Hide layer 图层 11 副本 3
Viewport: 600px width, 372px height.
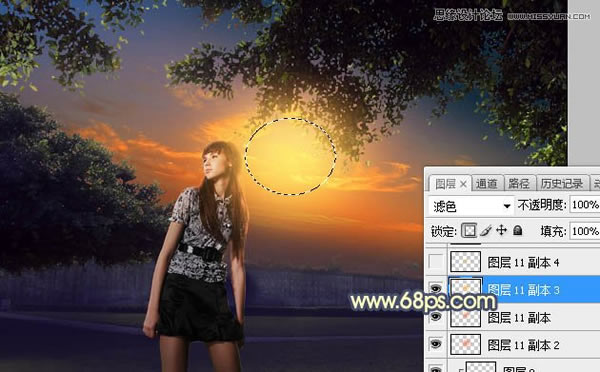(x=435, y=288)
